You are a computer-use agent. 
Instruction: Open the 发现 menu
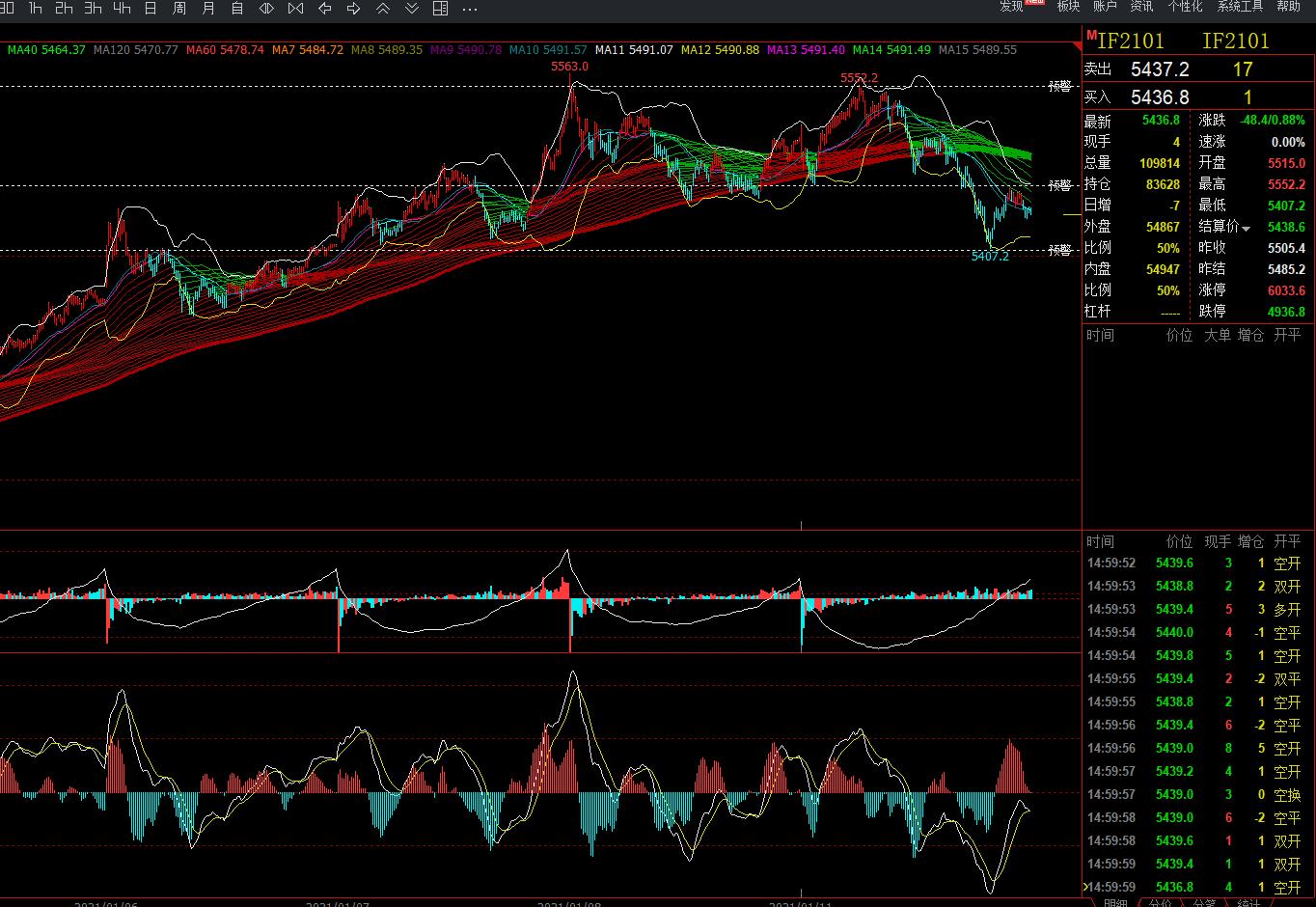(1011, 7)
